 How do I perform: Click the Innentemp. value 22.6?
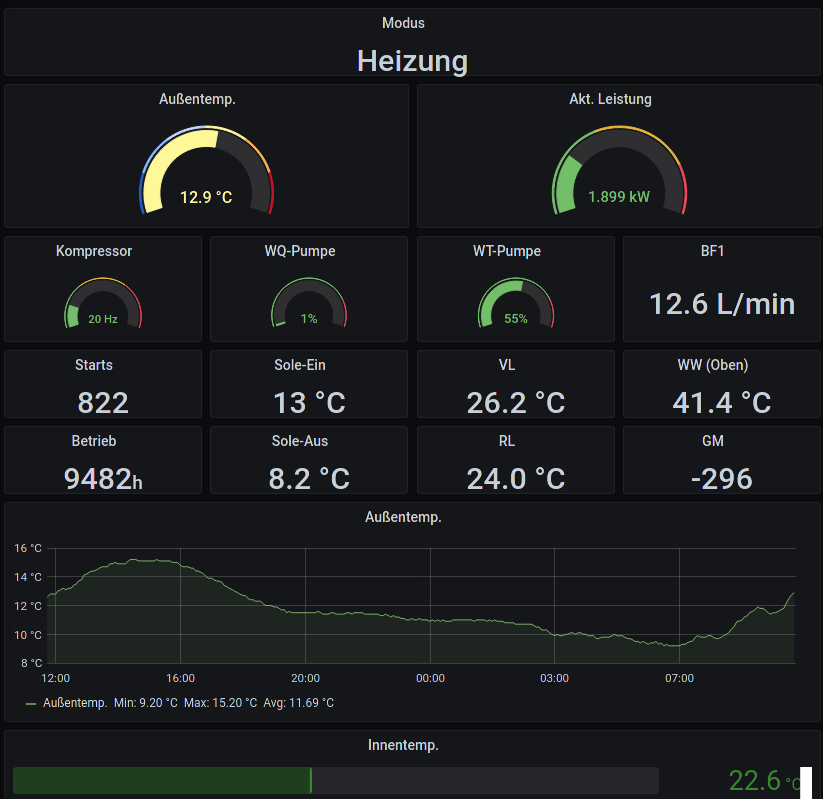coord(755,781)
